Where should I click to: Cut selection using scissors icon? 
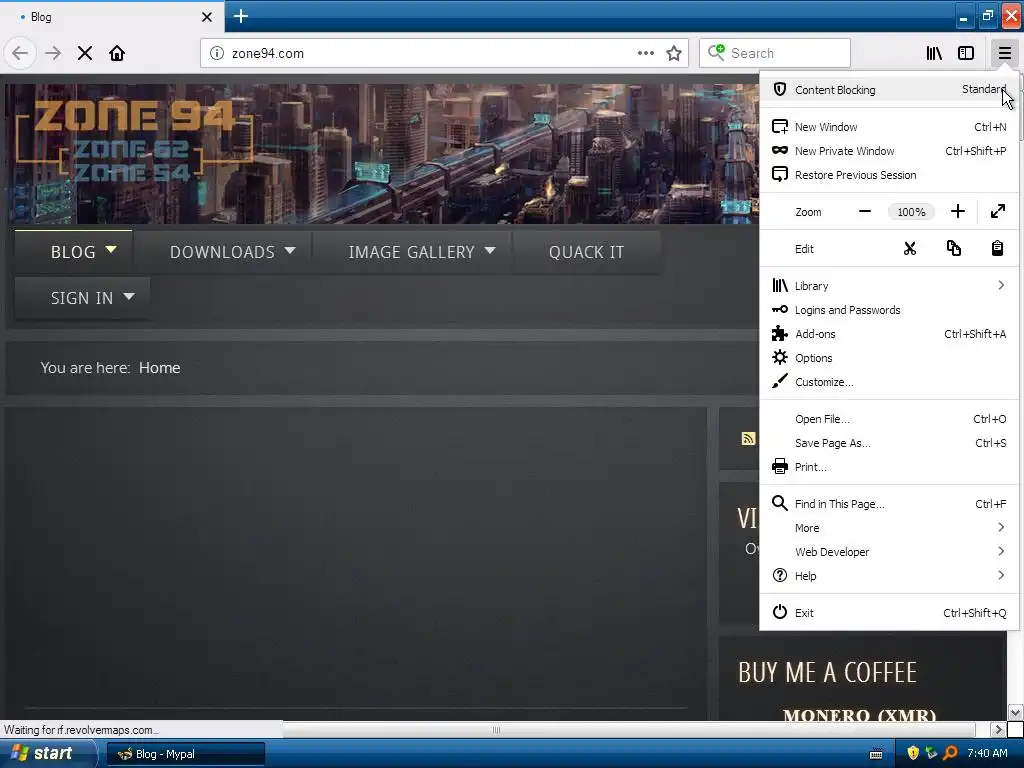[910, 249]
